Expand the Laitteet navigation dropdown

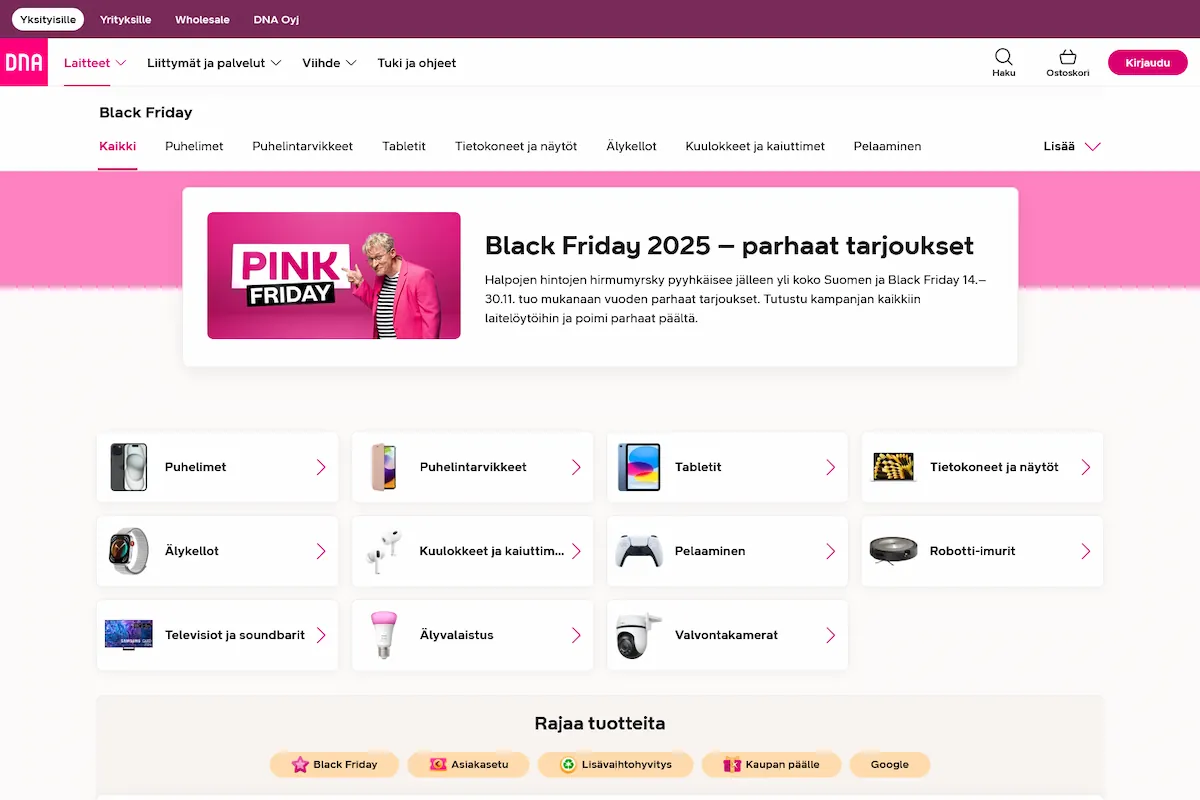click(95, 63)
